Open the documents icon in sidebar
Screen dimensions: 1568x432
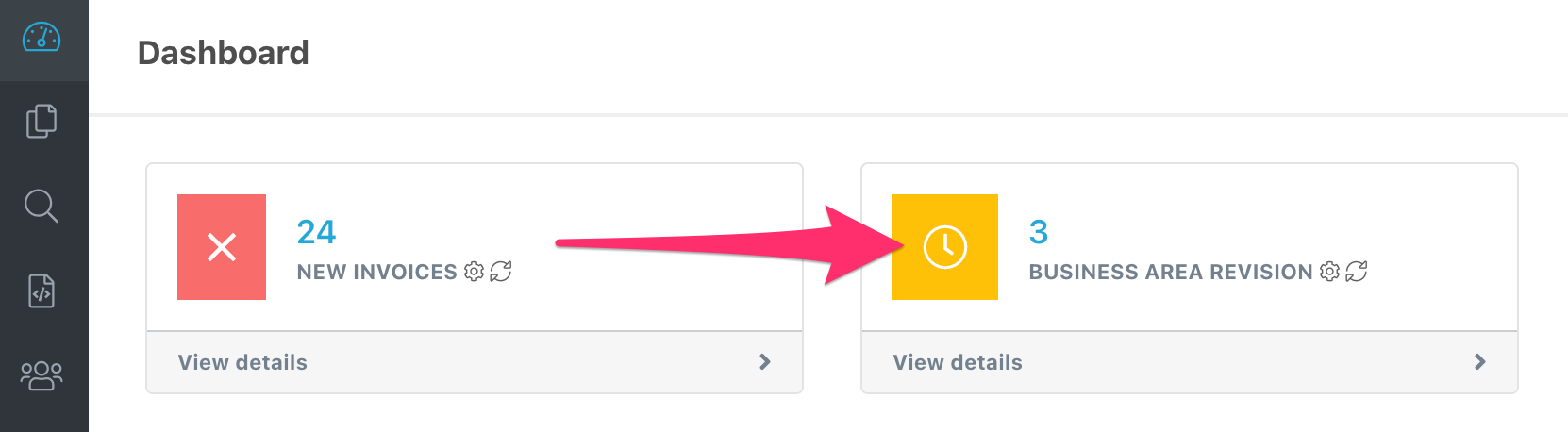(42, 121)
